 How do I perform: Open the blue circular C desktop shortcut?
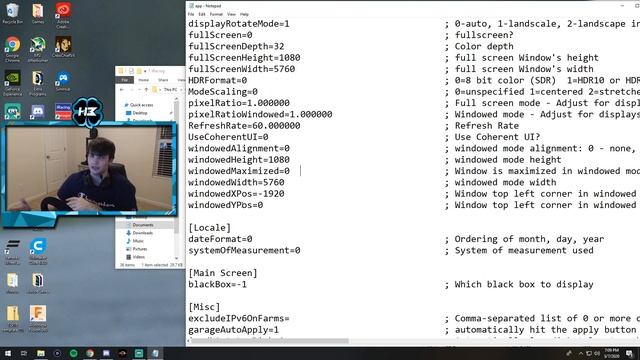38,250
